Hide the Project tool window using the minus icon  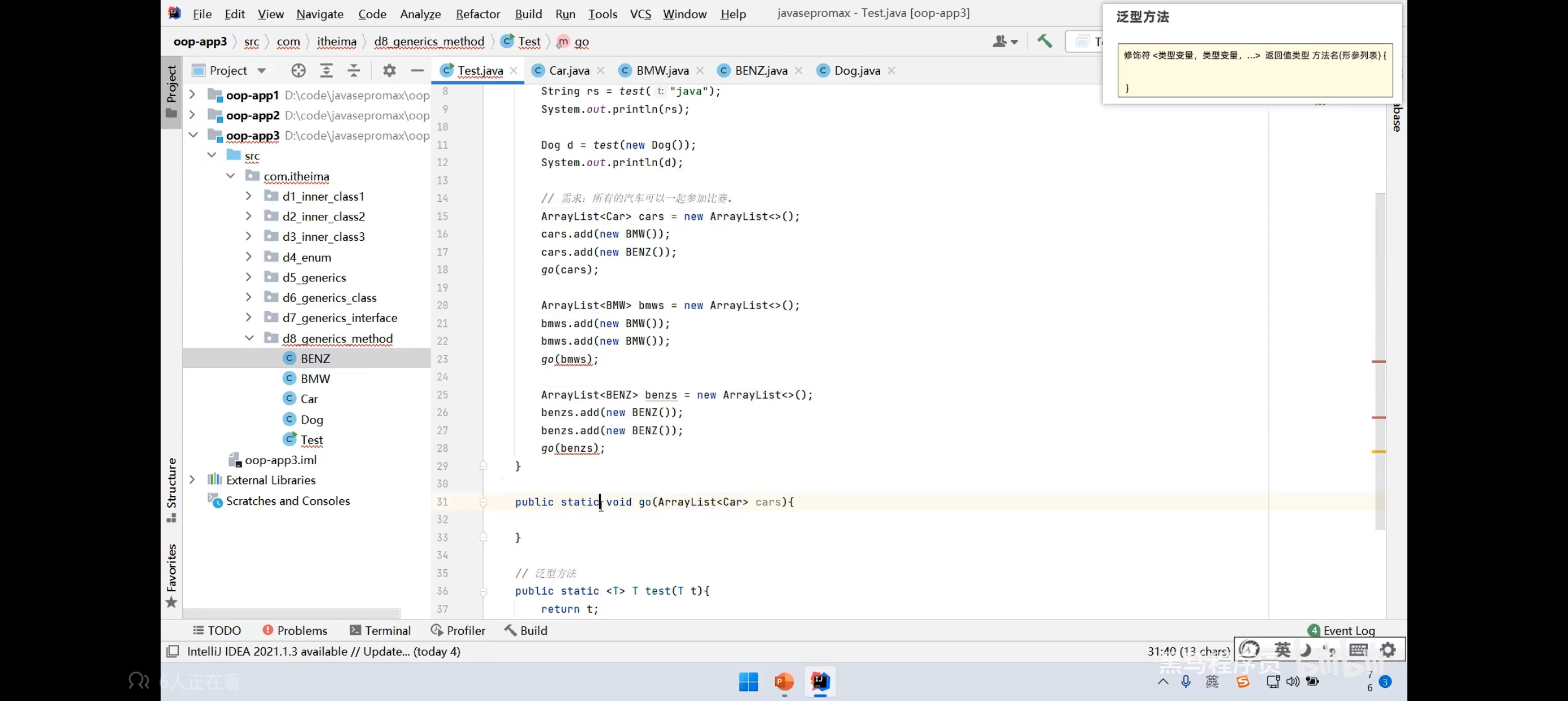coord(417,71)
